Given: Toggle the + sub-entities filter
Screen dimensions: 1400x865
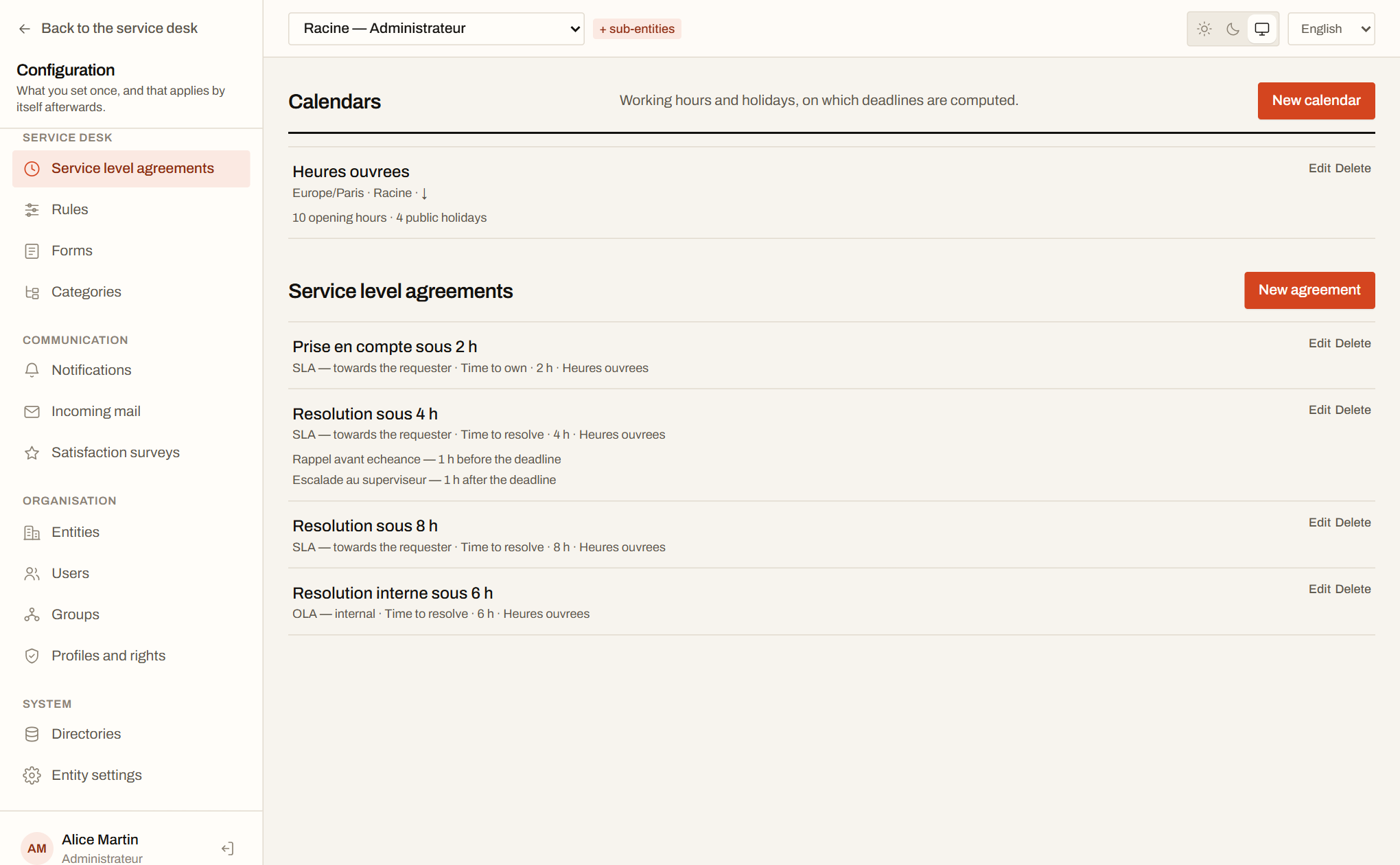Looking at the screenshot, I should [x=637, y=29].
